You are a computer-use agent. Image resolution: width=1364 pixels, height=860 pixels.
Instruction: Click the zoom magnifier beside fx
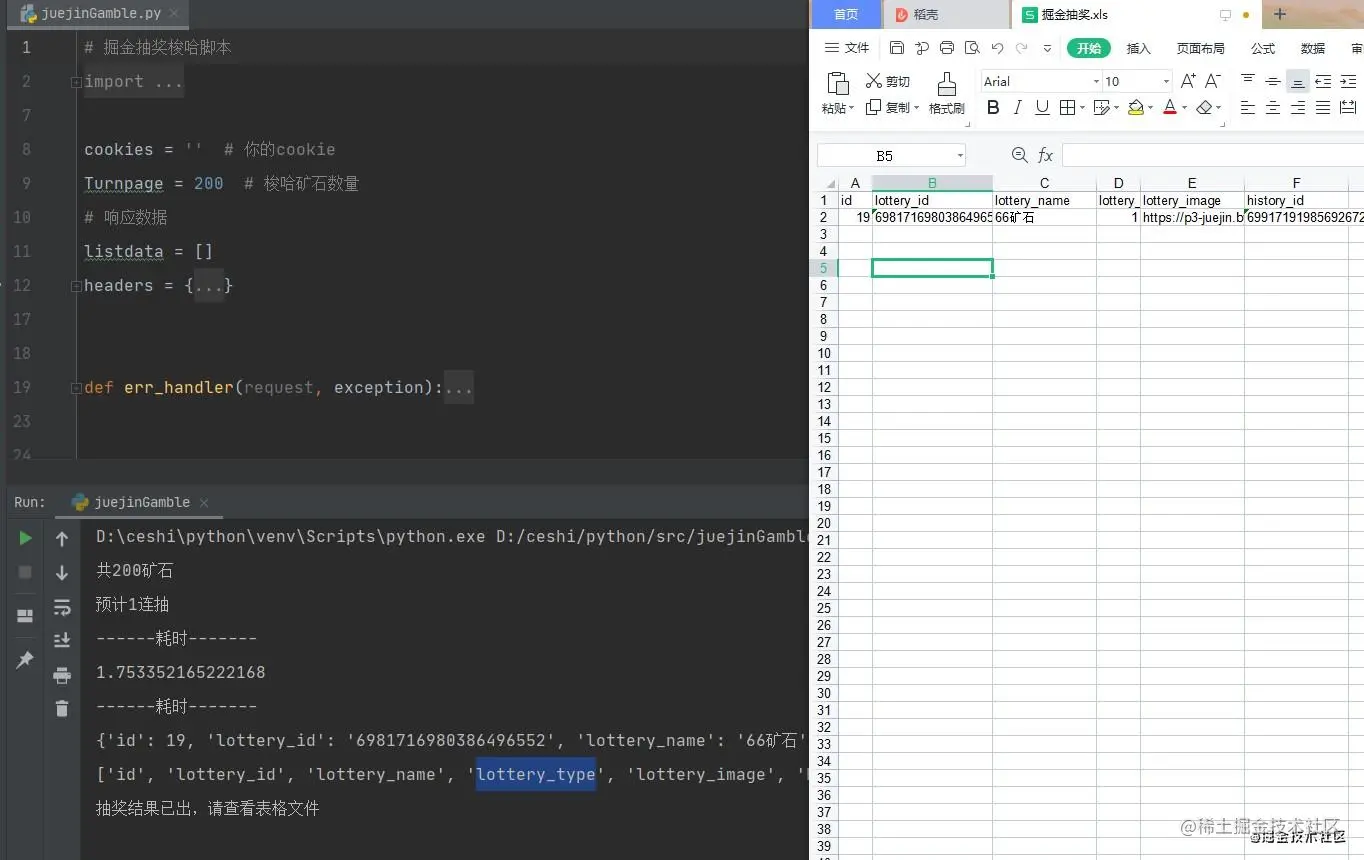1019,155
